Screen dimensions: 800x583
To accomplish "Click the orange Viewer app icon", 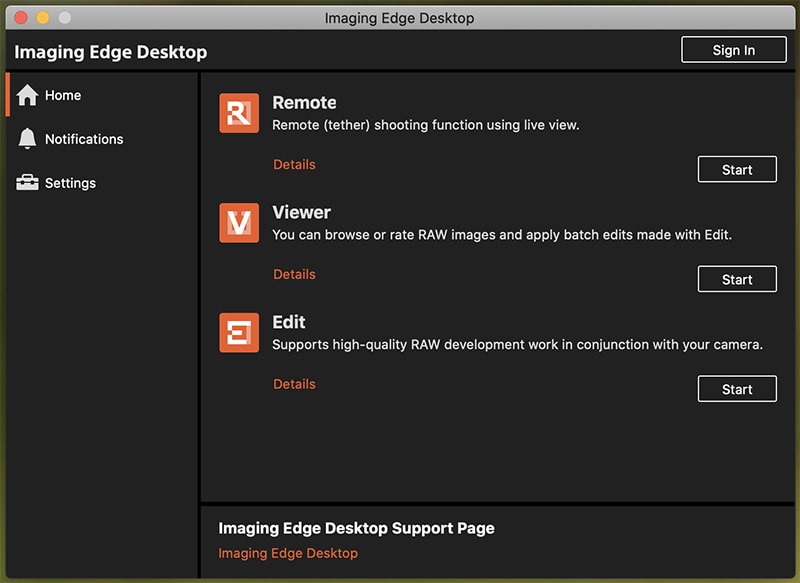I will pyautogui.click(x=239, y=222).
